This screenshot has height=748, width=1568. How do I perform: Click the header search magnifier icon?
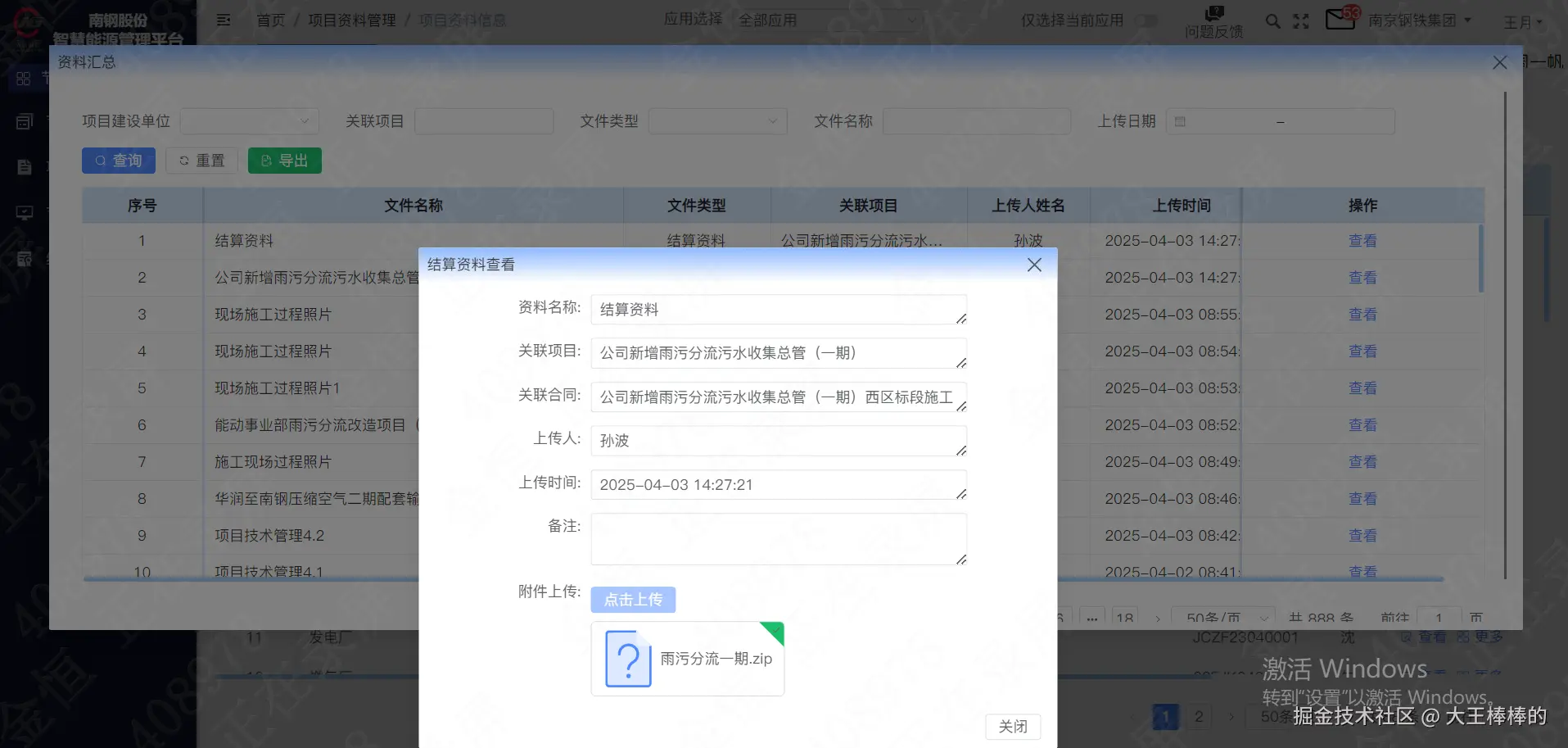(1272, 21)
